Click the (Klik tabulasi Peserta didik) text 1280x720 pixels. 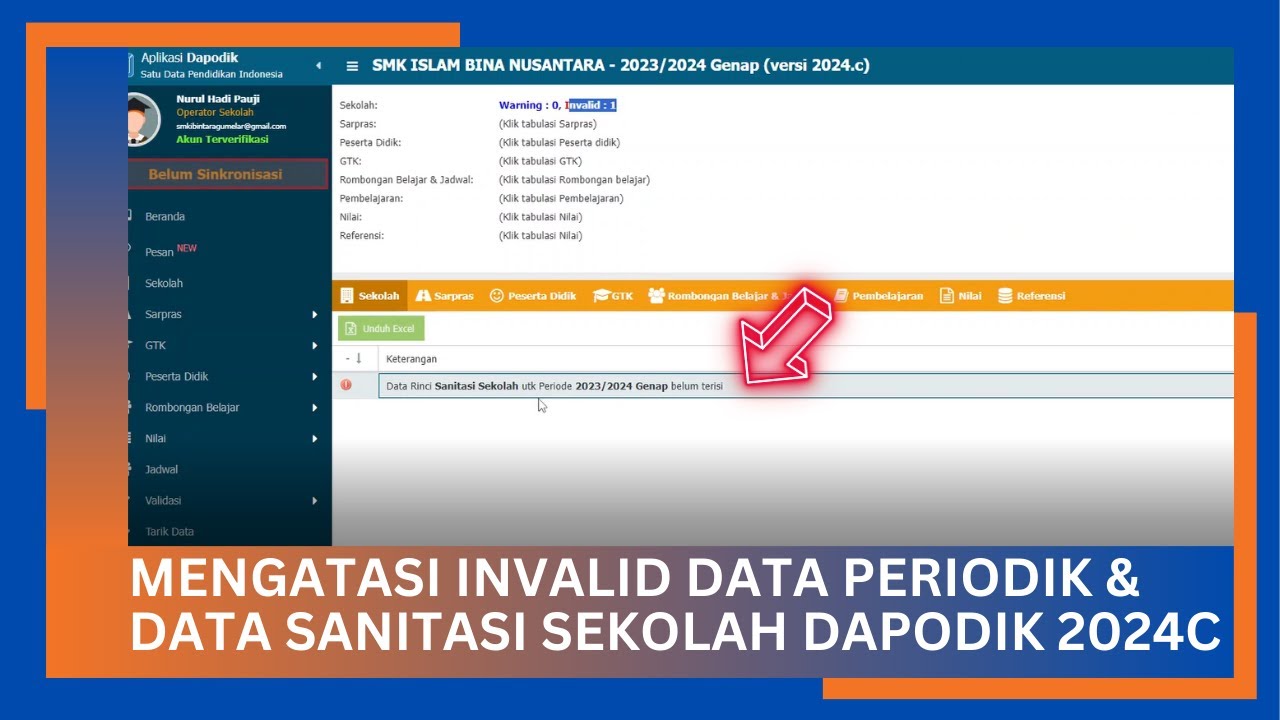559,142
